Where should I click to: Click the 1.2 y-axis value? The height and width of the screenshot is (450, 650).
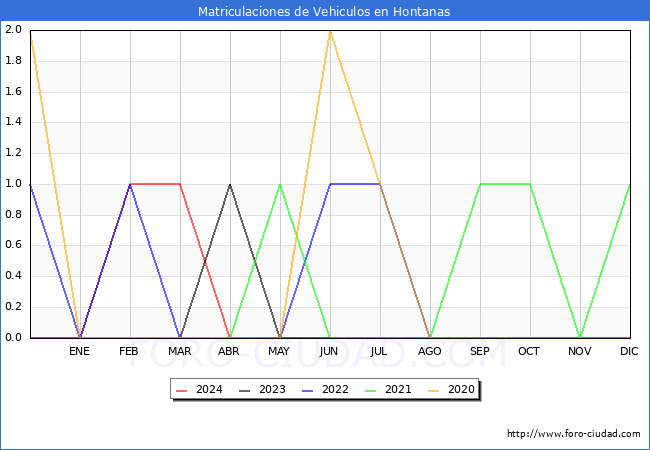[x=13, y=152]
